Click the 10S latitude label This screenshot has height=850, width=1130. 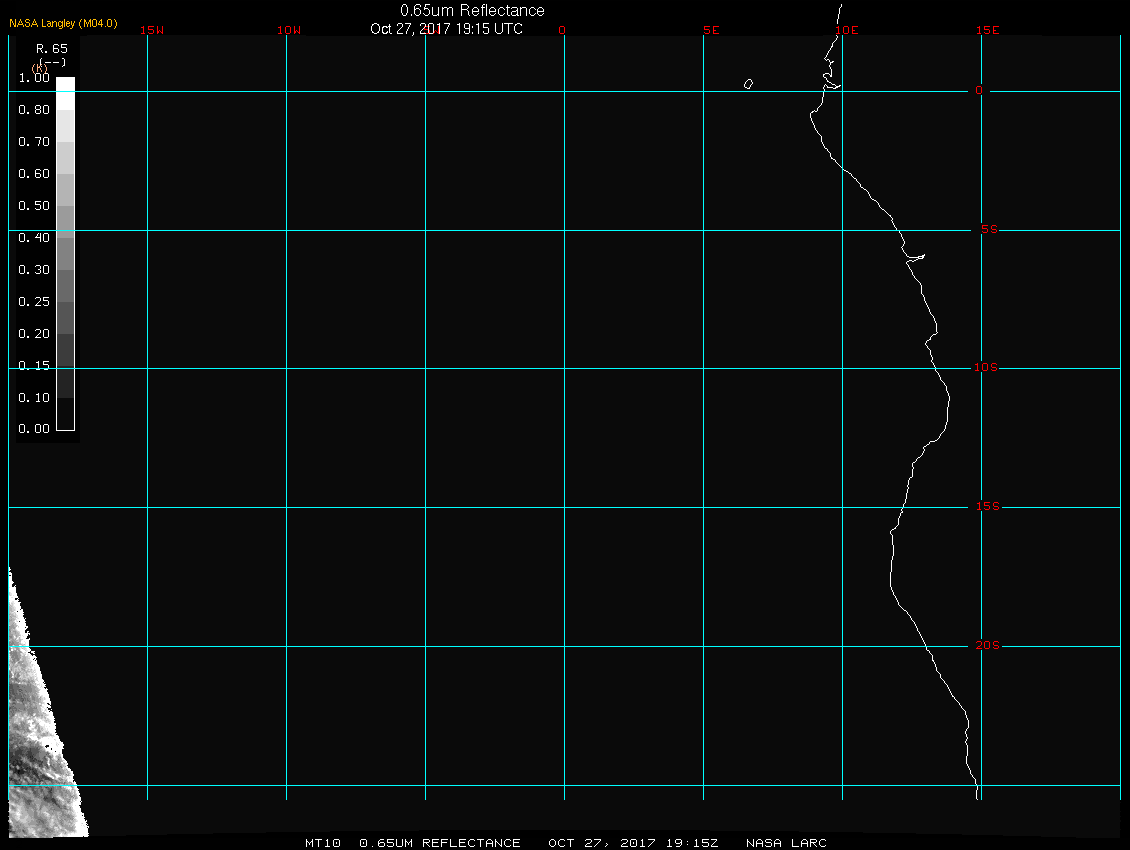click(x=986, y=368)
